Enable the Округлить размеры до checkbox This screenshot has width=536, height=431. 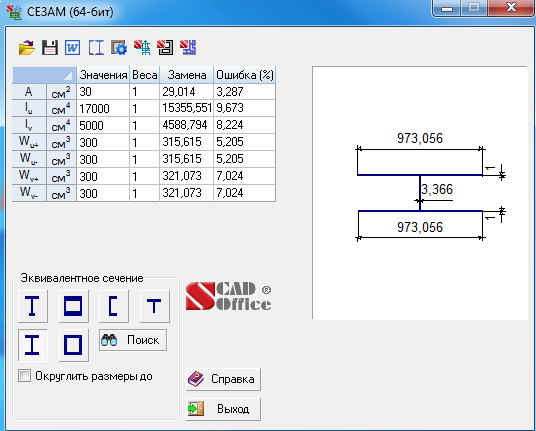click(x=24, y=376)
